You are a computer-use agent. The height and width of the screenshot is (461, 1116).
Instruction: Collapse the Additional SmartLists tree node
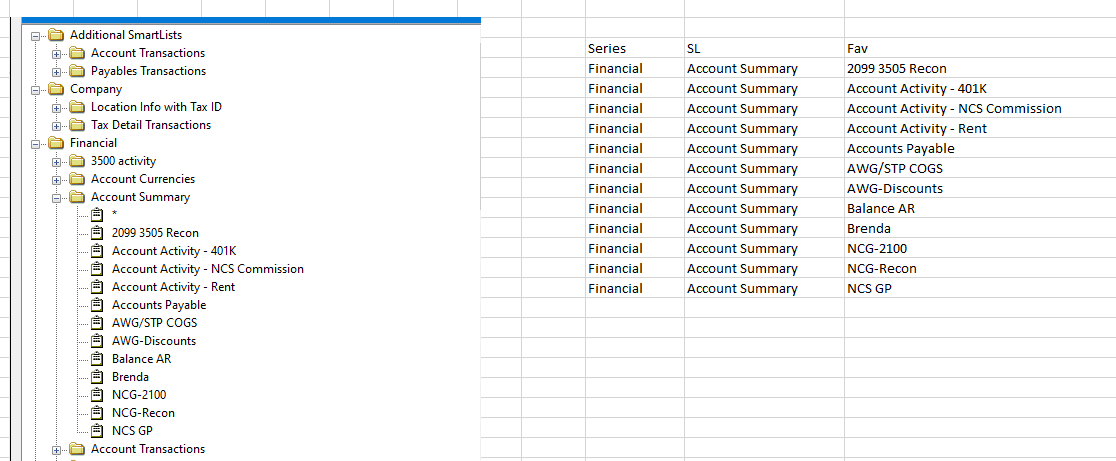35,35
